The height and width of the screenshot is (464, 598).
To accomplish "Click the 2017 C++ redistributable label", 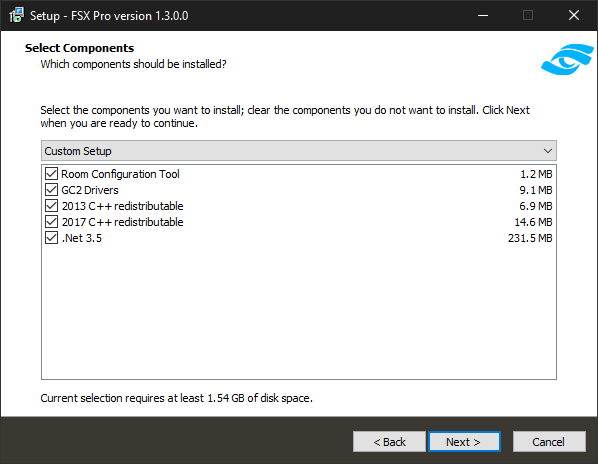I will click(122, 222).
